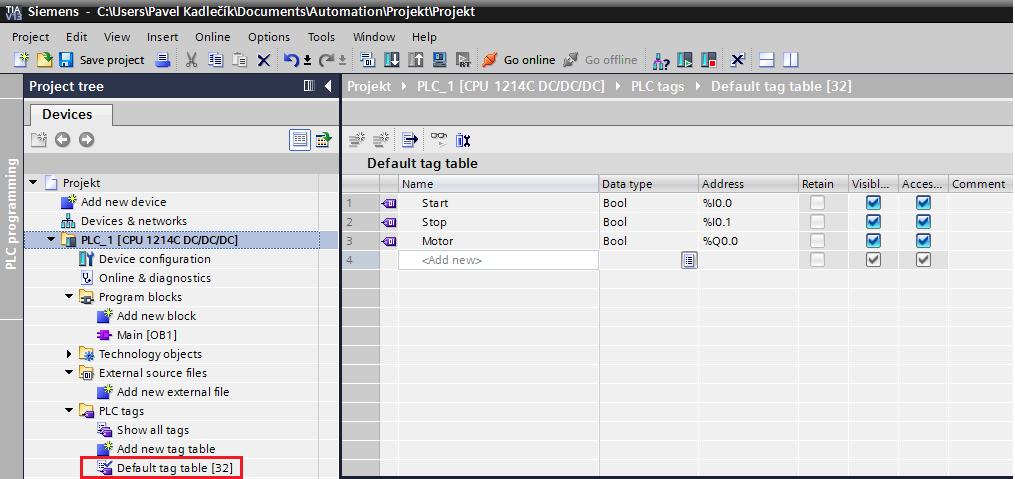Toggle Visible checkbox for Start tag
Image resolution: width=1015 pixels, height=479 pixels.
[x=874, y=203]
